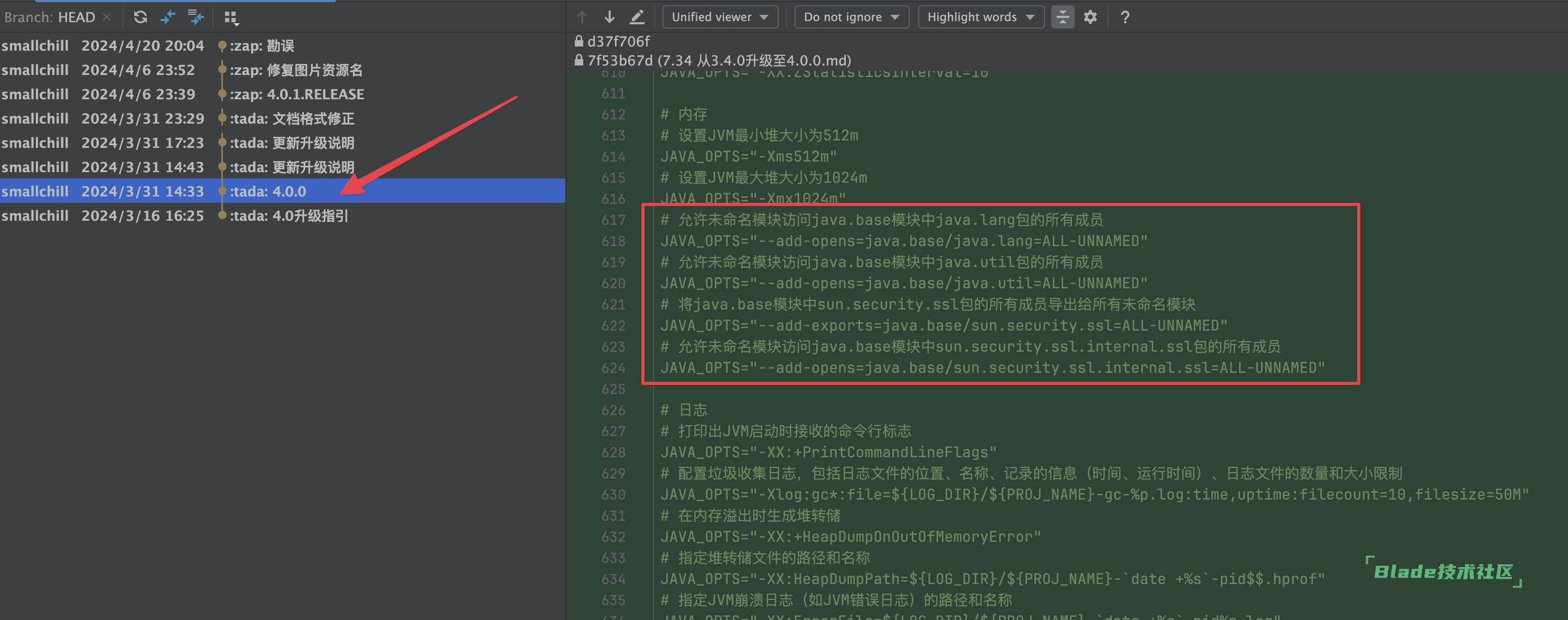Close the Branch: HEAD filter
Screen dimensions: 1568x620
[x=107, y=17]
